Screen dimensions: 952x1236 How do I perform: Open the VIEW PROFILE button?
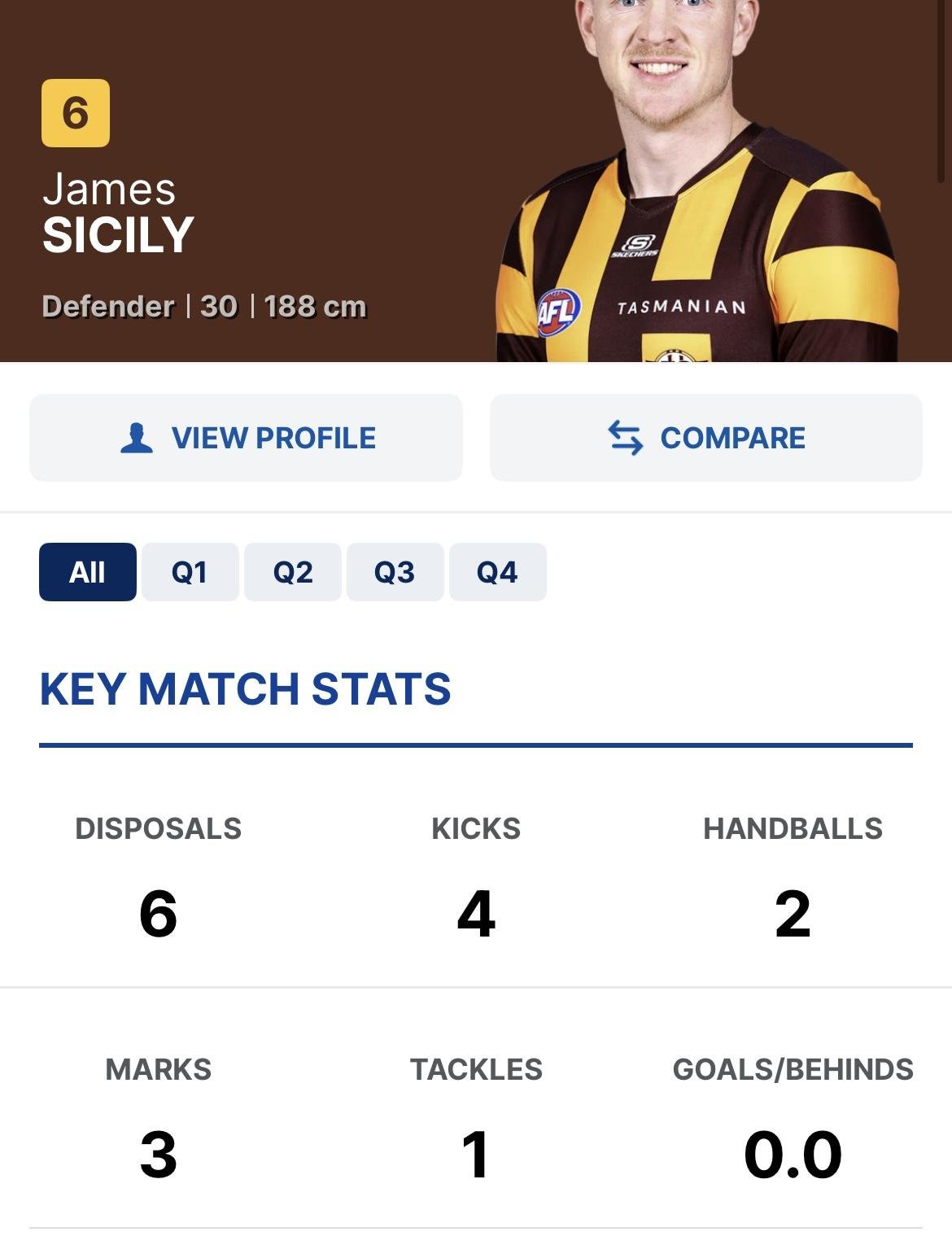(x=246, y=438)
